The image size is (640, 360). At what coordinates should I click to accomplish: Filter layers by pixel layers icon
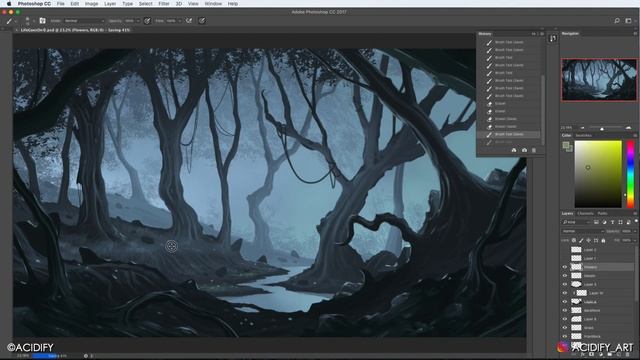tap(596, 222)
